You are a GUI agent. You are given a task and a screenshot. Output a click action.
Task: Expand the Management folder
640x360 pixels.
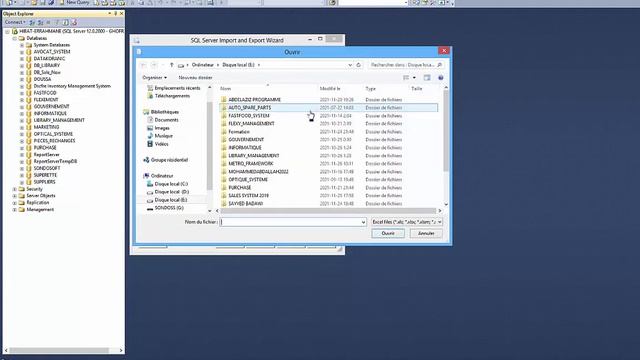tap(15, 209)
